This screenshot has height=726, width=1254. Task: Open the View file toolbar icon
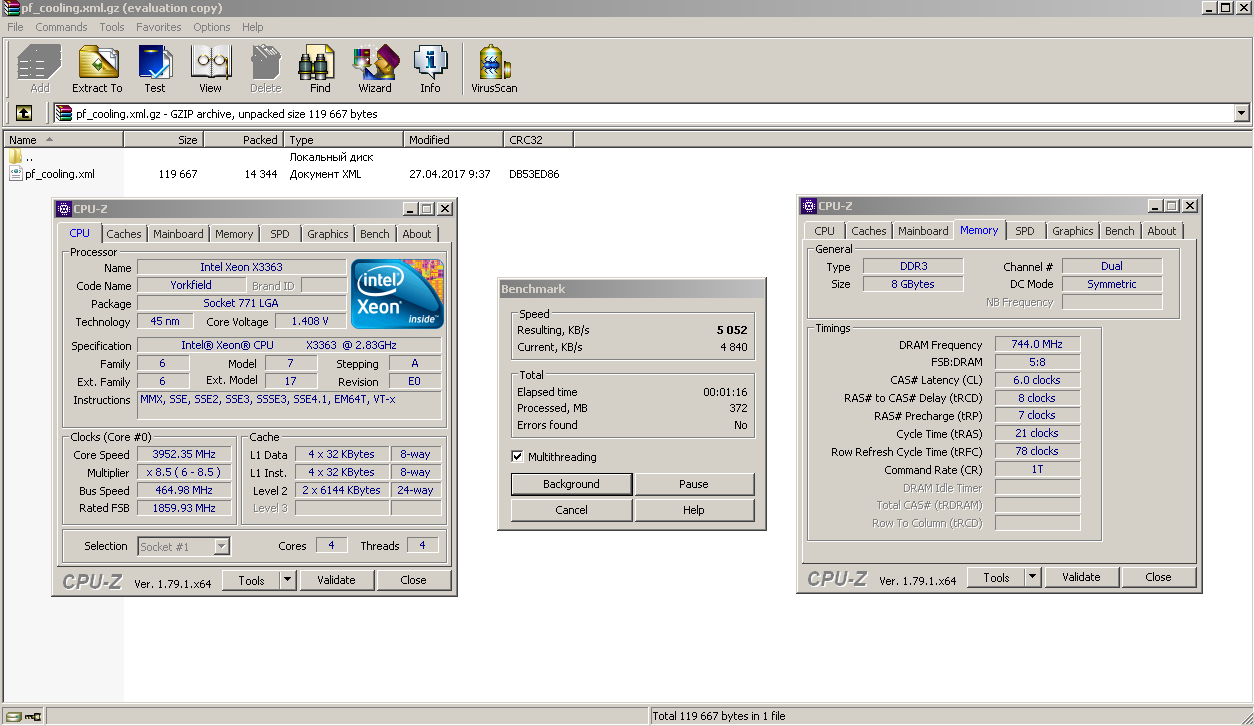pos(210,68)
